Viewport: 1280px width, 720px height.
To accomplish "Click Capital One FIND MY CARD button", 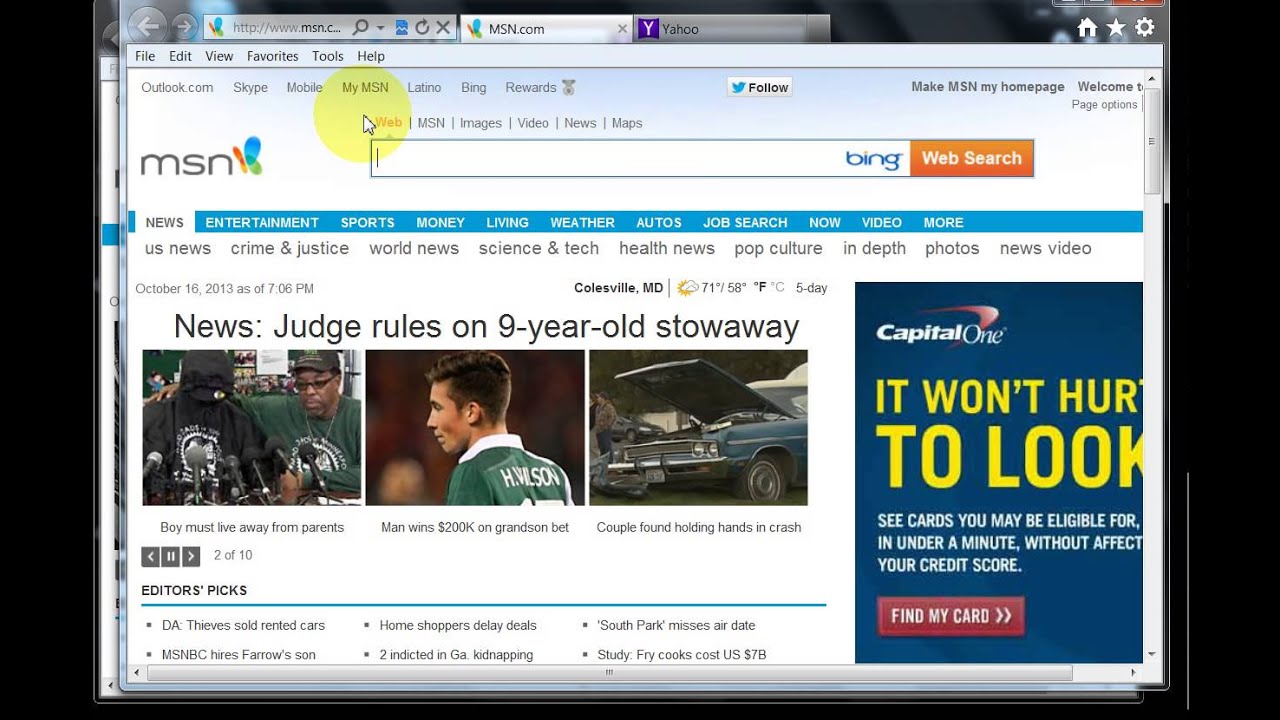I will [x=951, y=616].
